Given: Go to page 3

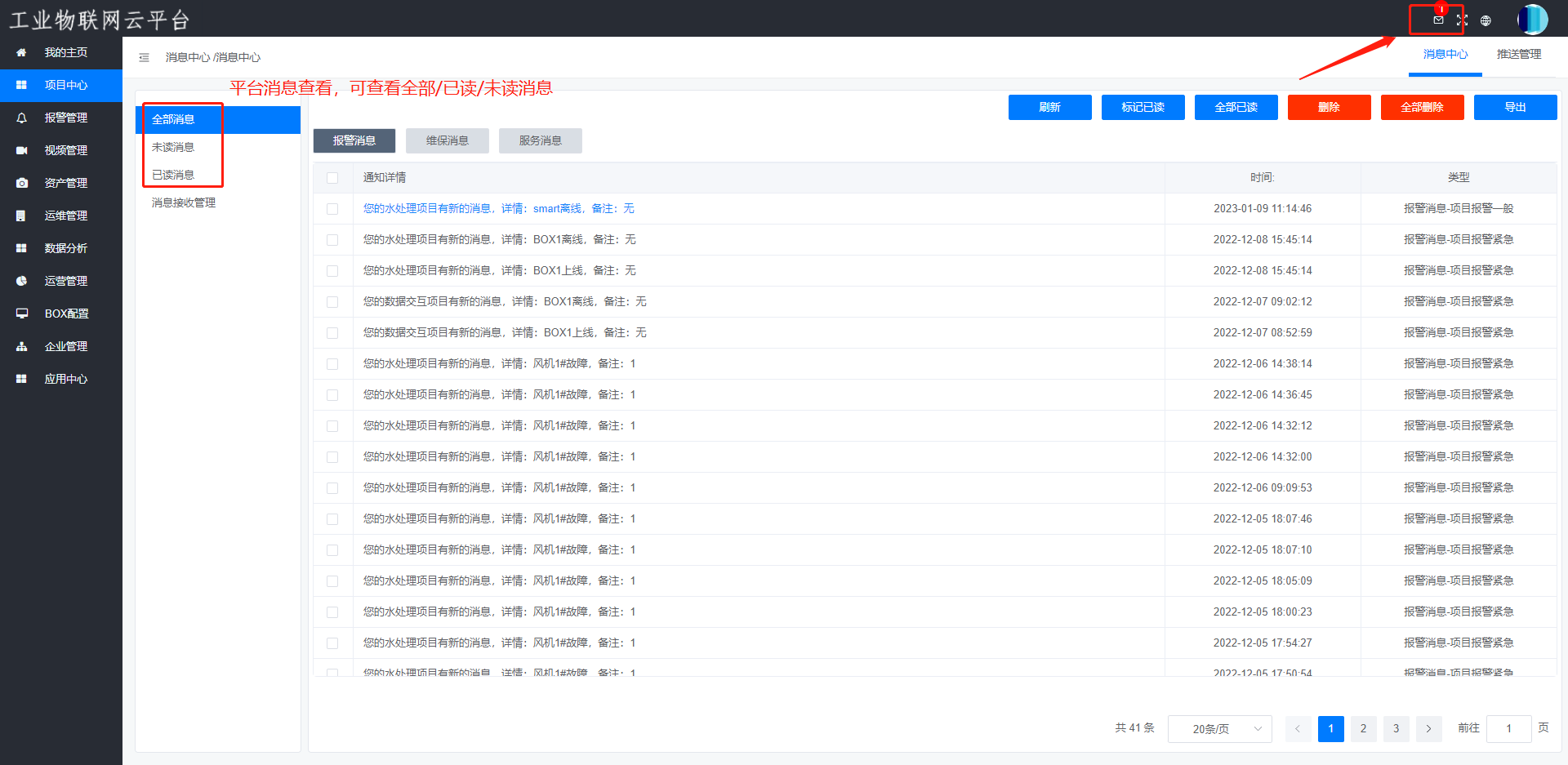Looking at the screenshot, I should [1396, 728].
